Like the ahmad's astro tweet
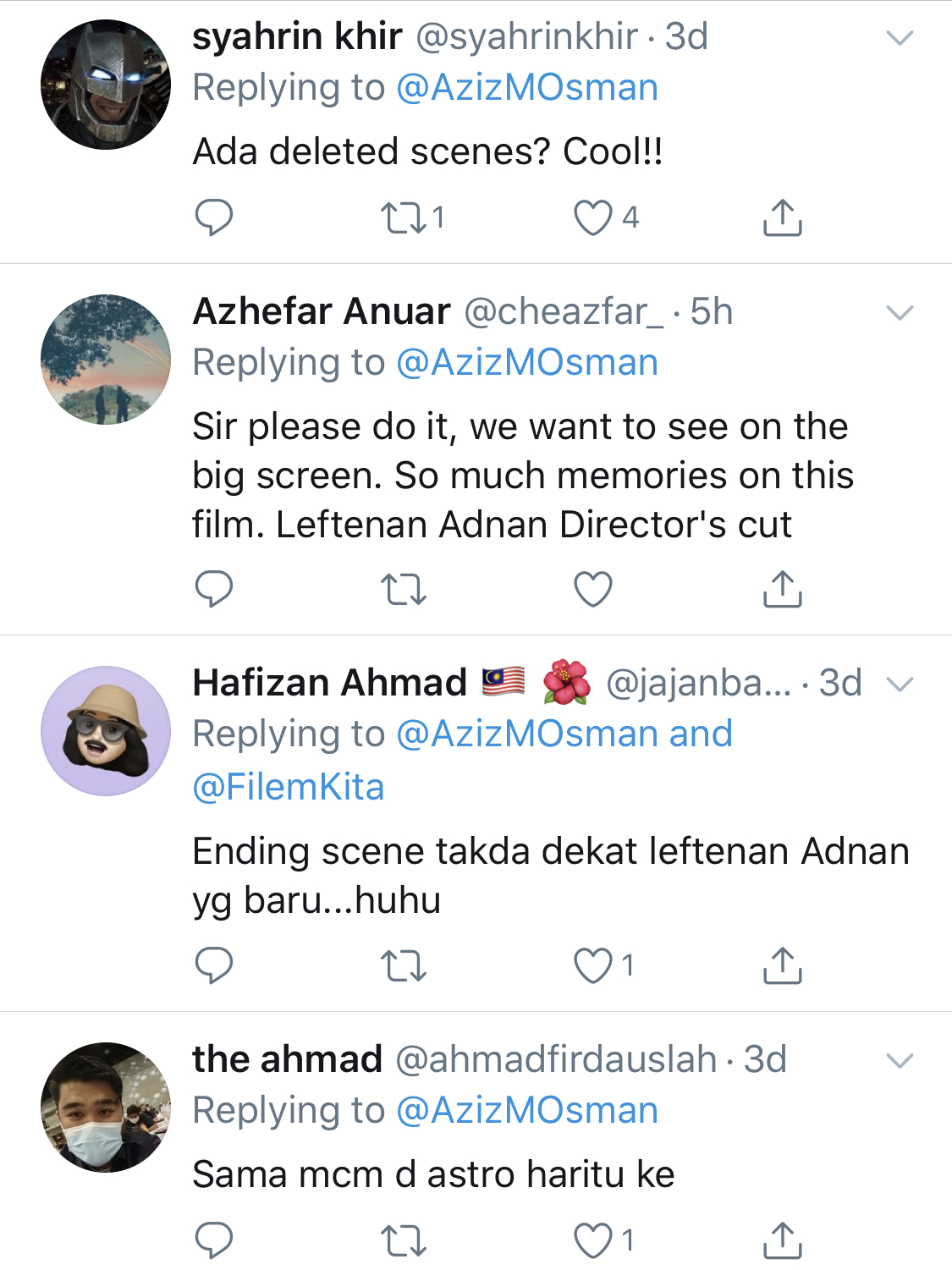The image size is (952, 1270). click(593, 1240)
